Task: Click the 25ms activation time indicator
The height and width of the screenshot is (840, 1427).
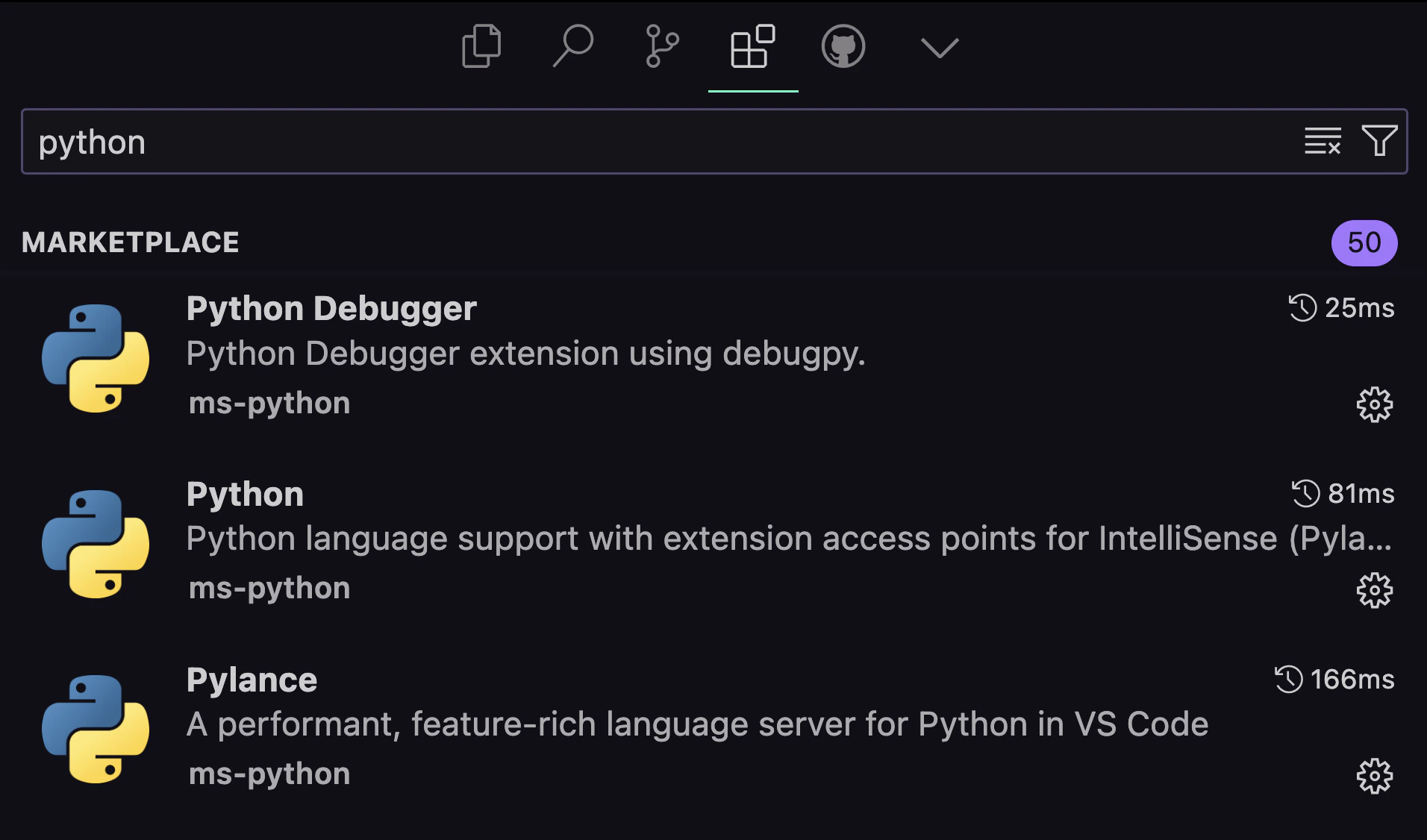Action: [x=1341, y=307]
